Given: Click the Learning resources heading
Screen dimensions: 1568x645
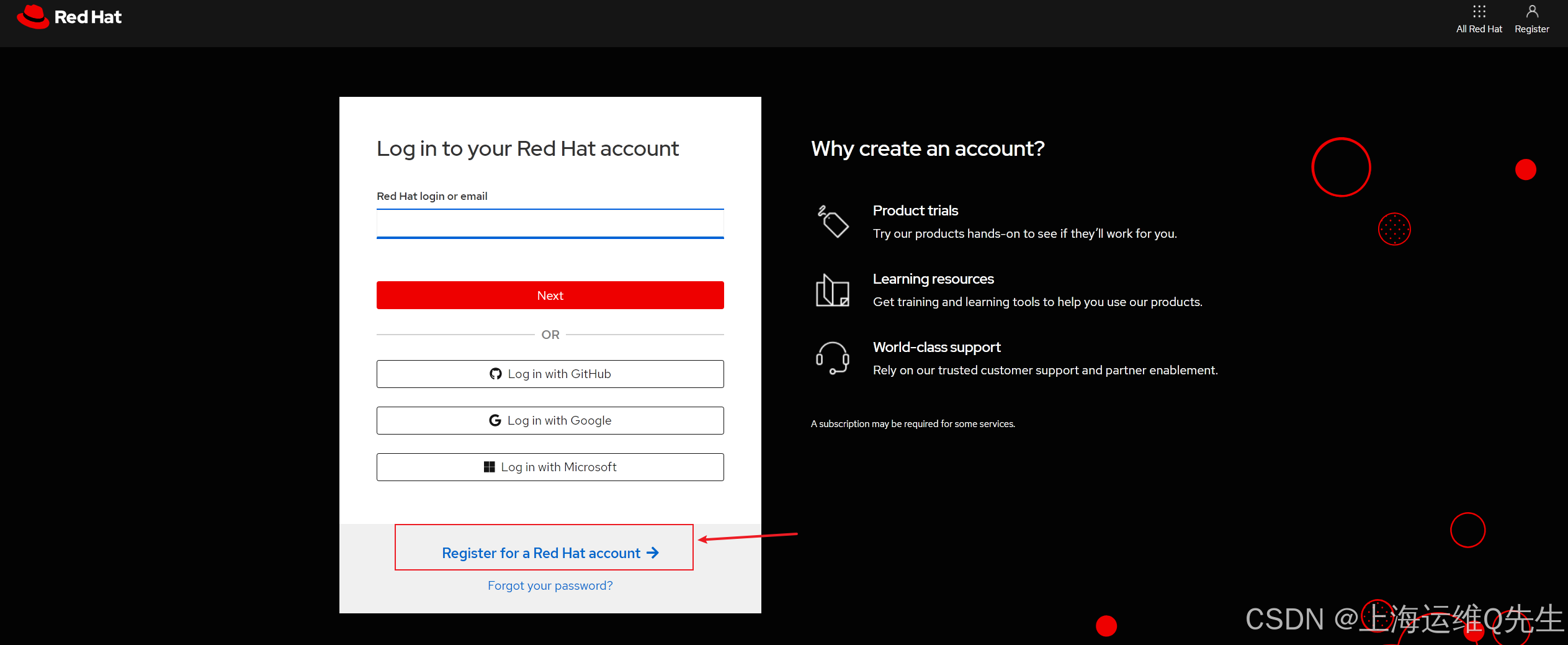Looking at the screenshot, I should (x=933, y=279).
